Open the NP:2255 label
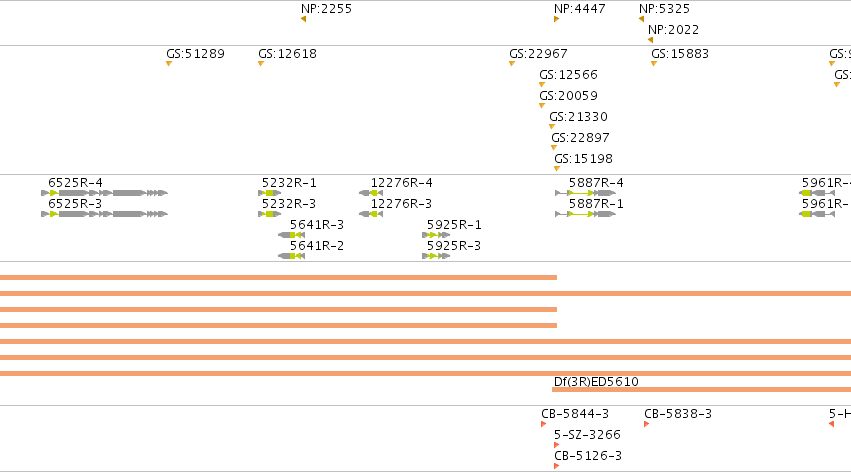This screenshot has height=472, width=851. (326, 9)
